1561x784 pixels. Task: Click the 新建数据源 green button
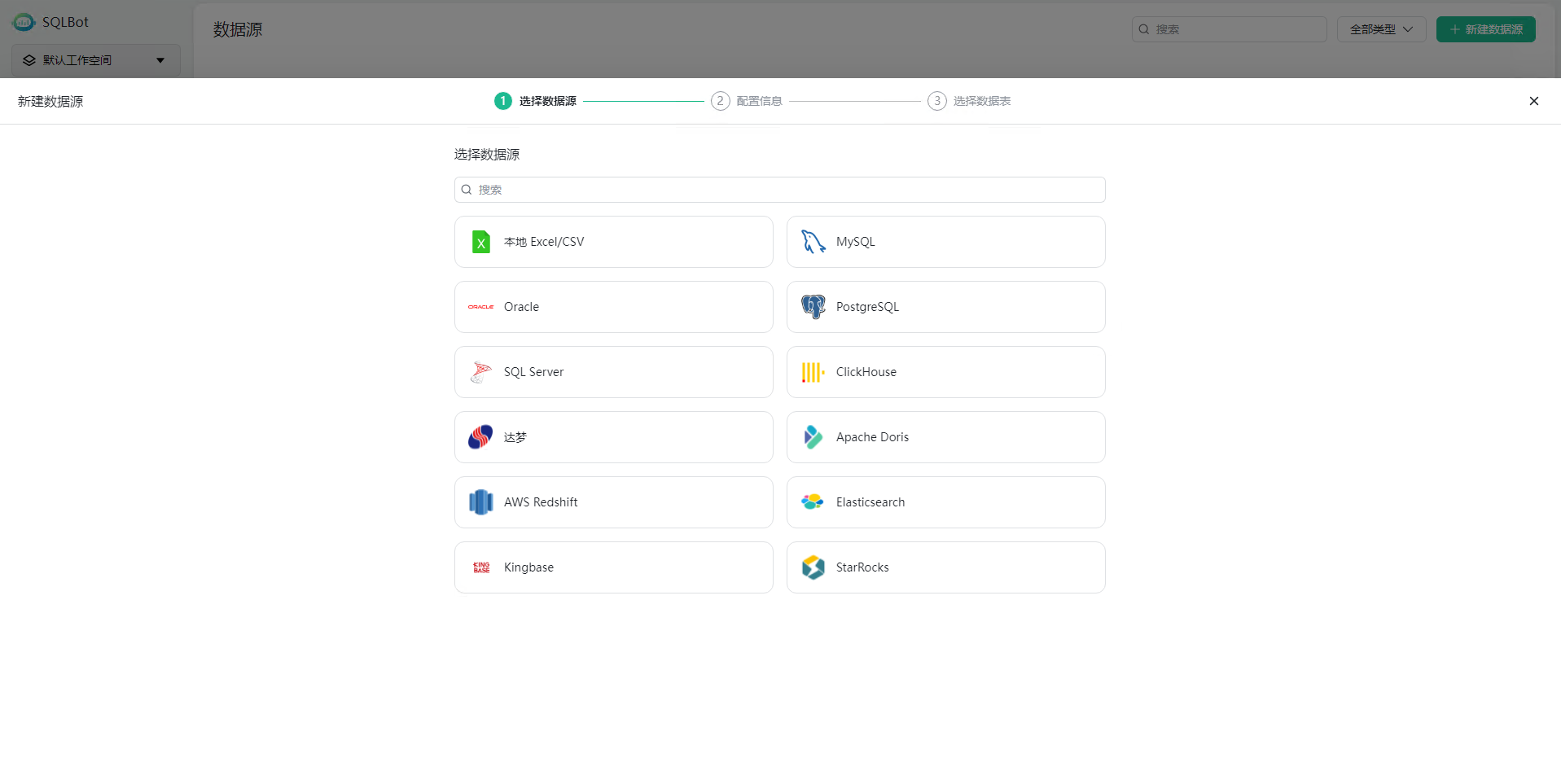coord(1485,29)
